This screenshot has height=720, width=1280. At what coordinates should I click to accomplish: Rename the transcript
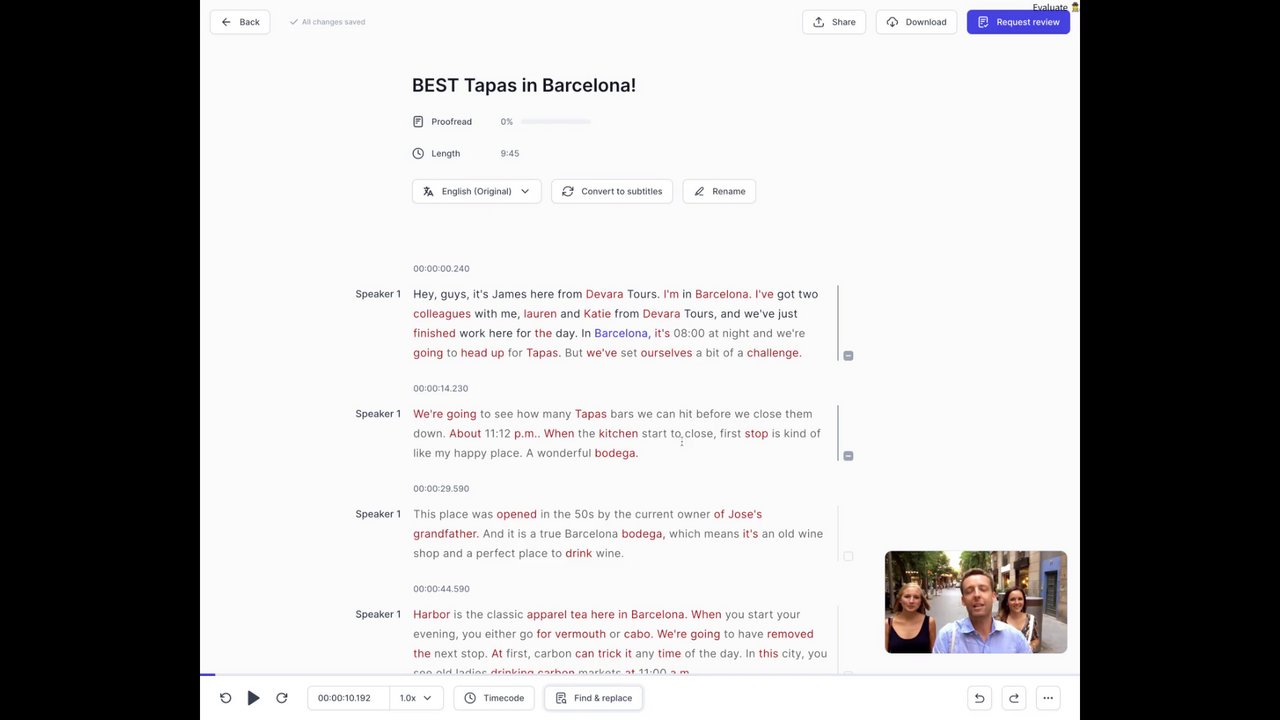coord(719,191)
